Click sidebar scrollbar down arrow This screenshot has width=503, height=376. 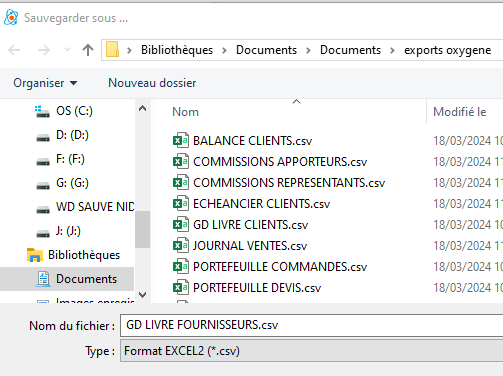pos(142,295)
